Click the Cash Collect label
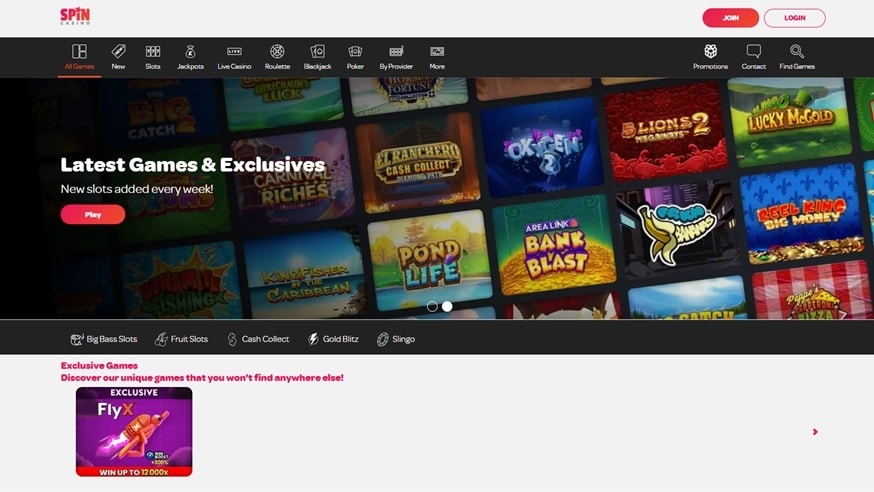Viewport: 874px width, 492px height. point(265,339)
